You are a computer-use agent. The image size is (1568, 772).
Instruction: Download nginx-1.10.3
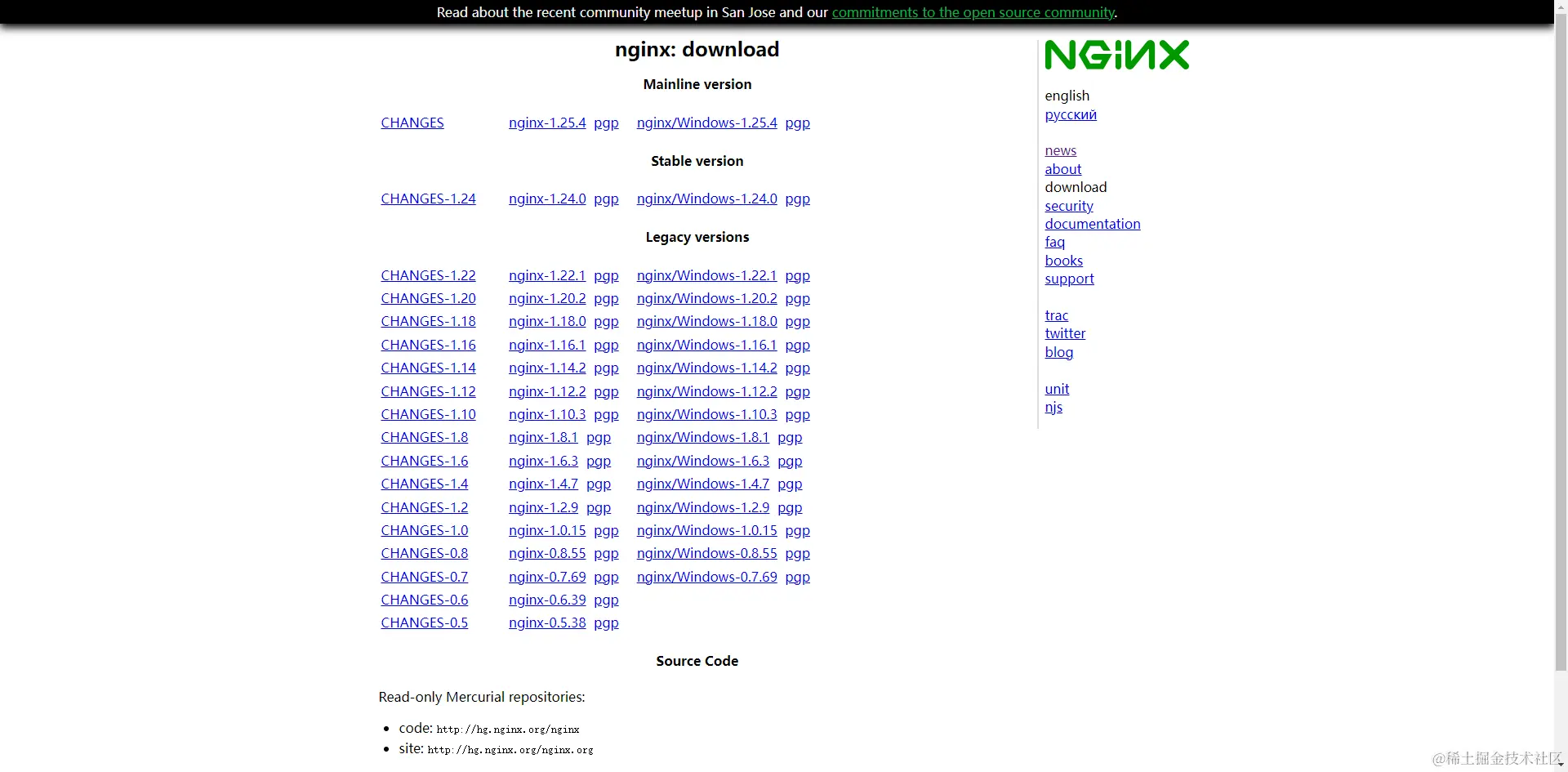pyautogui.click(x=547, y=414)
